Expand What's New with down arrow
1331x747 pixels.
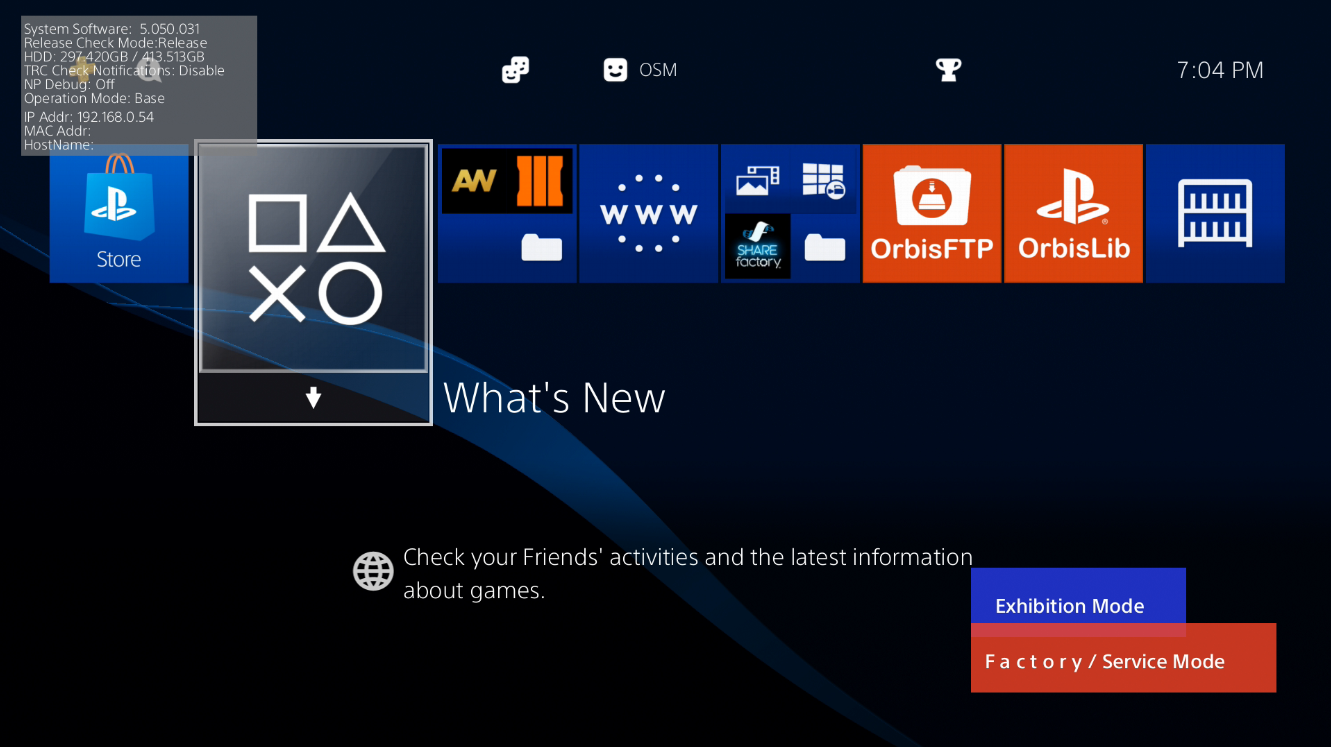tap(313, 399)
